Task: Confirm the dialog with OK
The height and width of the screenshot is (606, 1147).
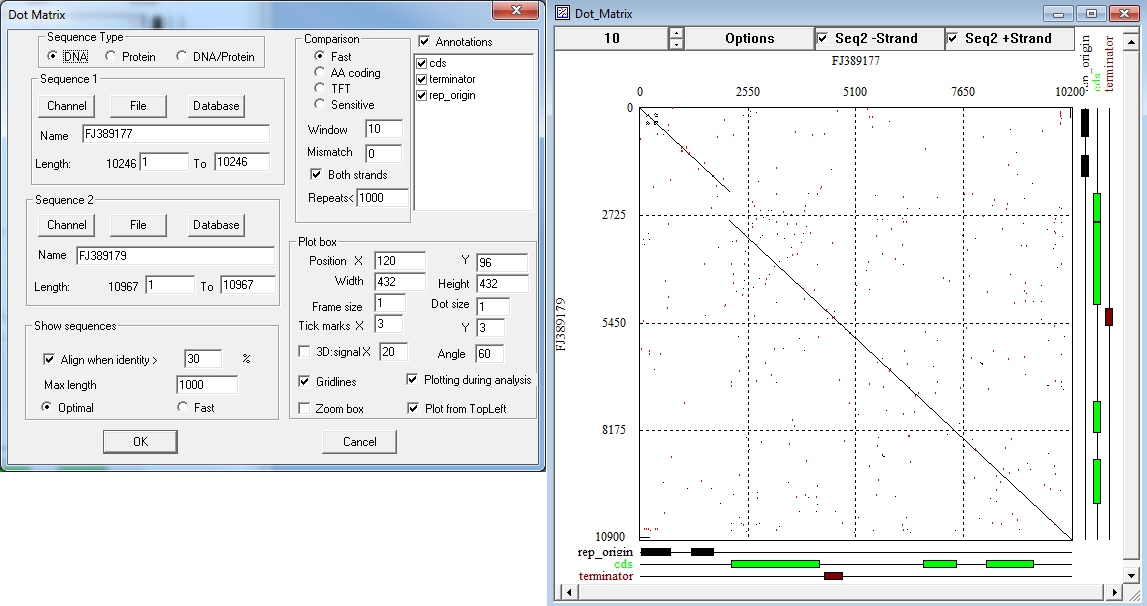Action: click(x=140, y=442)
